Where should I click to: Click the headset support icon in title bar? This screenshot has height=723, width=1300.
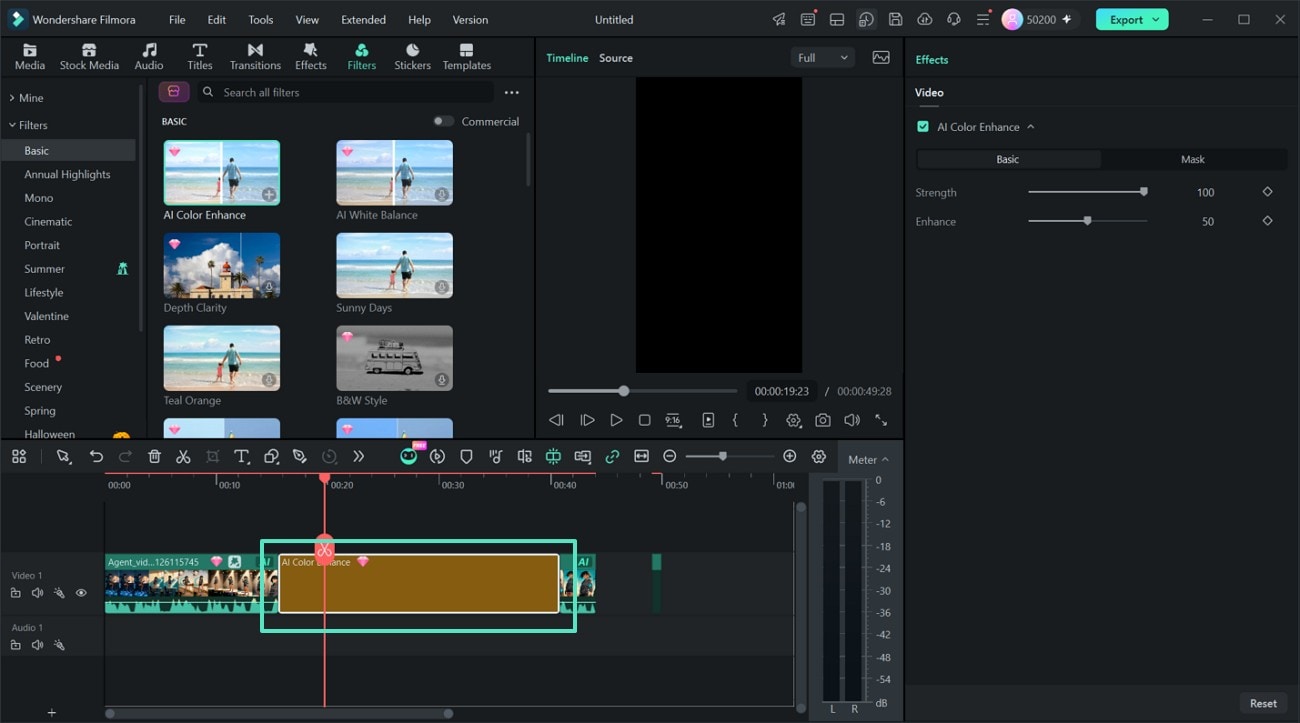[953, 19]
